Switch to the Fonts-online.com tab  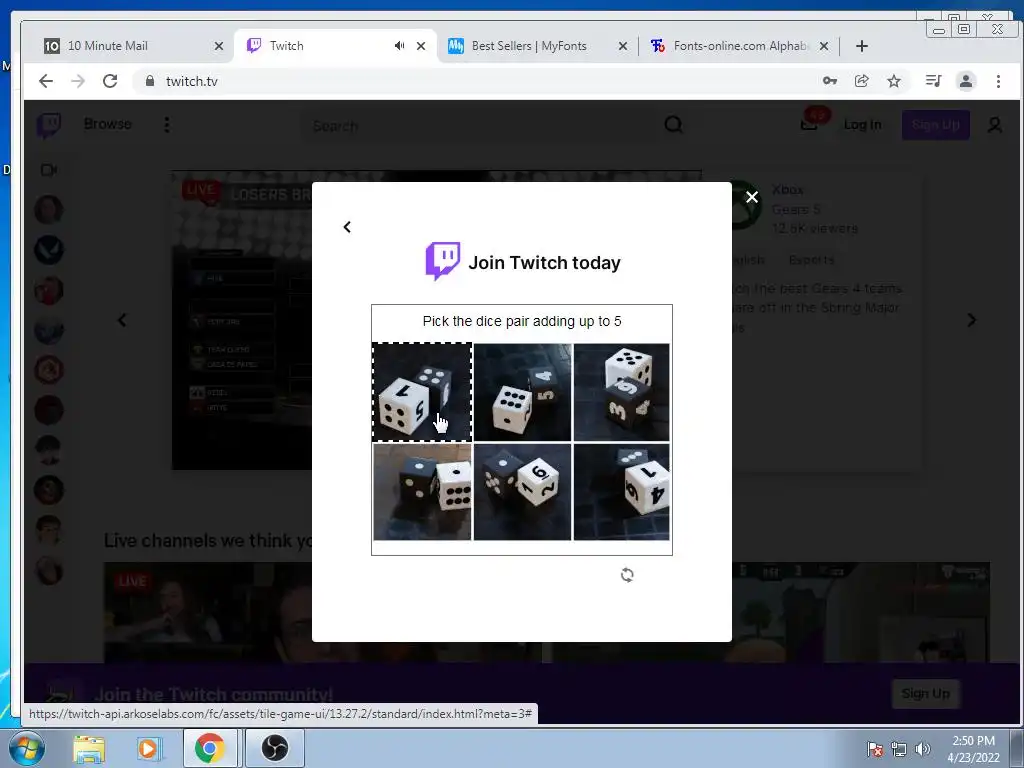[741, 46]
